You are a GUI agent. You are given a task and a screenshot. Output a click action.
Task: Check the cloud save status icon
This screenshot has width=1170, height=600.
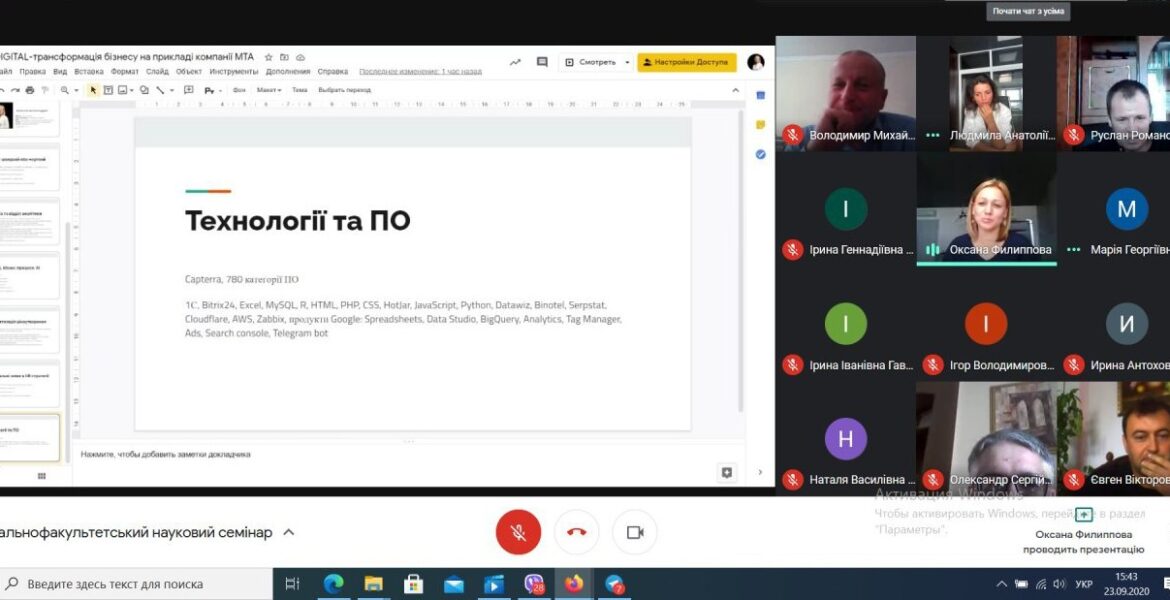[300, 57]
